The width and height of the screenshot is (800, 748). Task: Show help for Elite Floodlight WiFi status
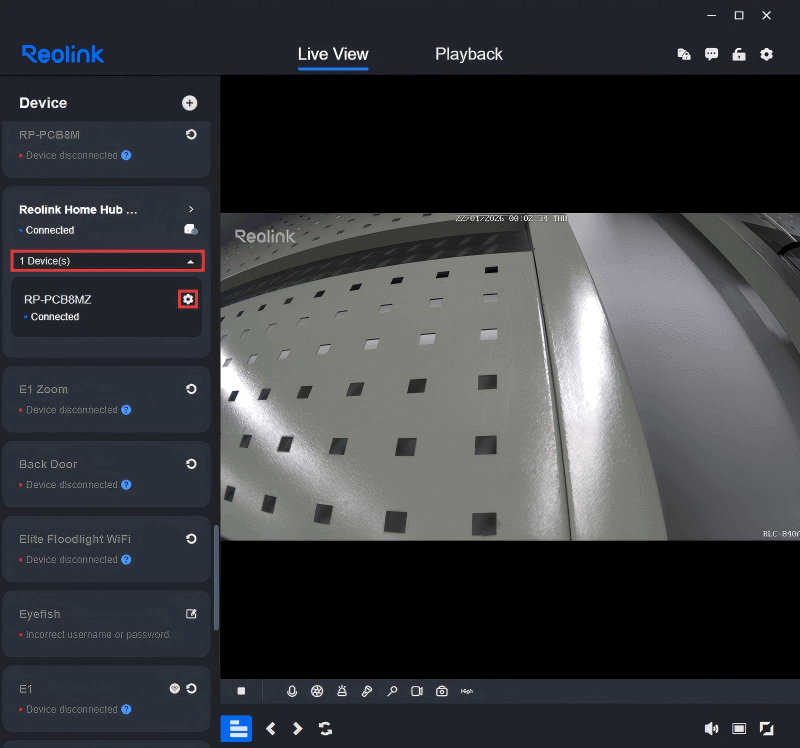coord(126,560)
